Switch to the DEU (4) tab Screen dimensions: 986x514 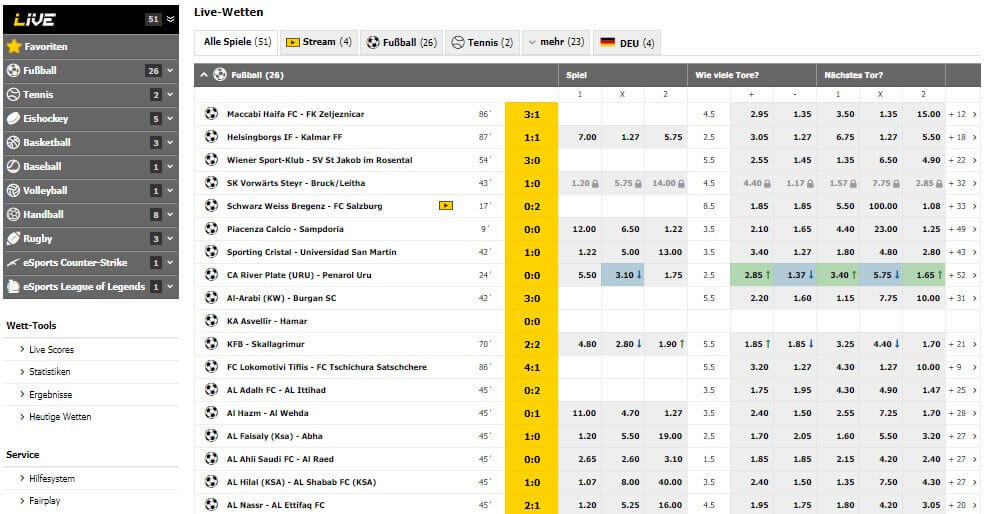(627, 42)
